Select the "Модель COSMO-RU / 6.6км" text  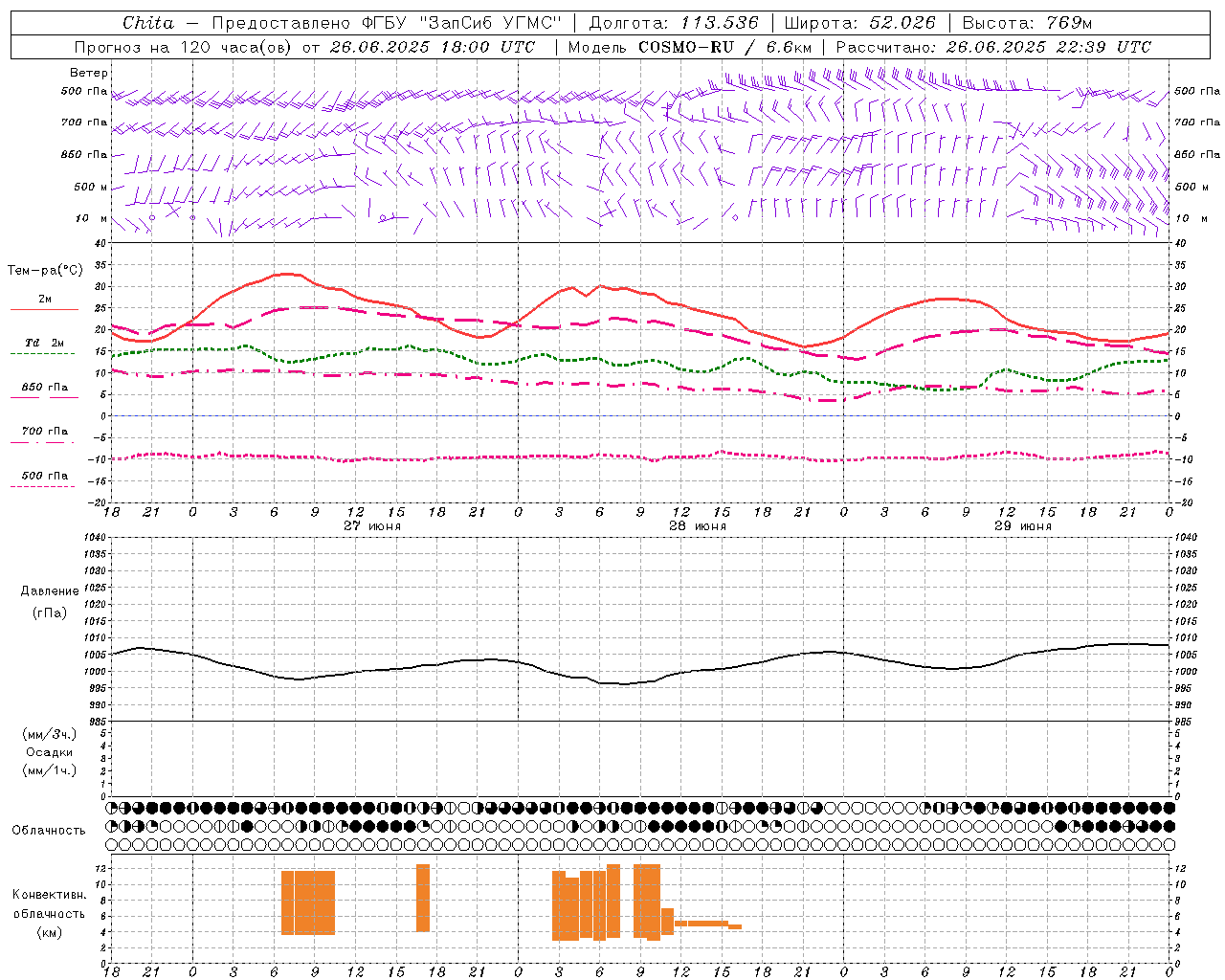[x=690, y=47]
